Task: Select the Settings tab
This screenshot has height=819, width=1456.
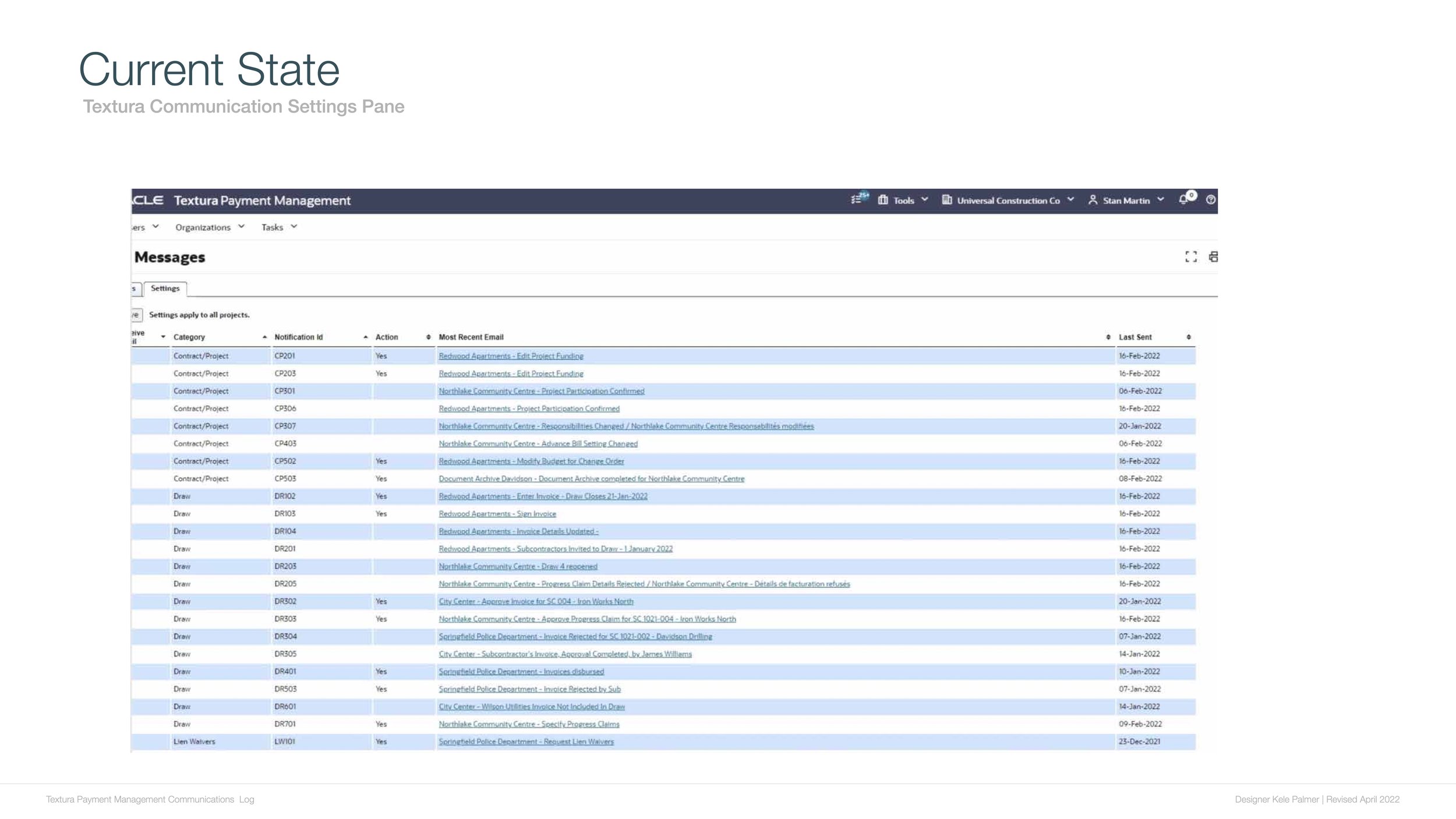Action: (165, 288)
